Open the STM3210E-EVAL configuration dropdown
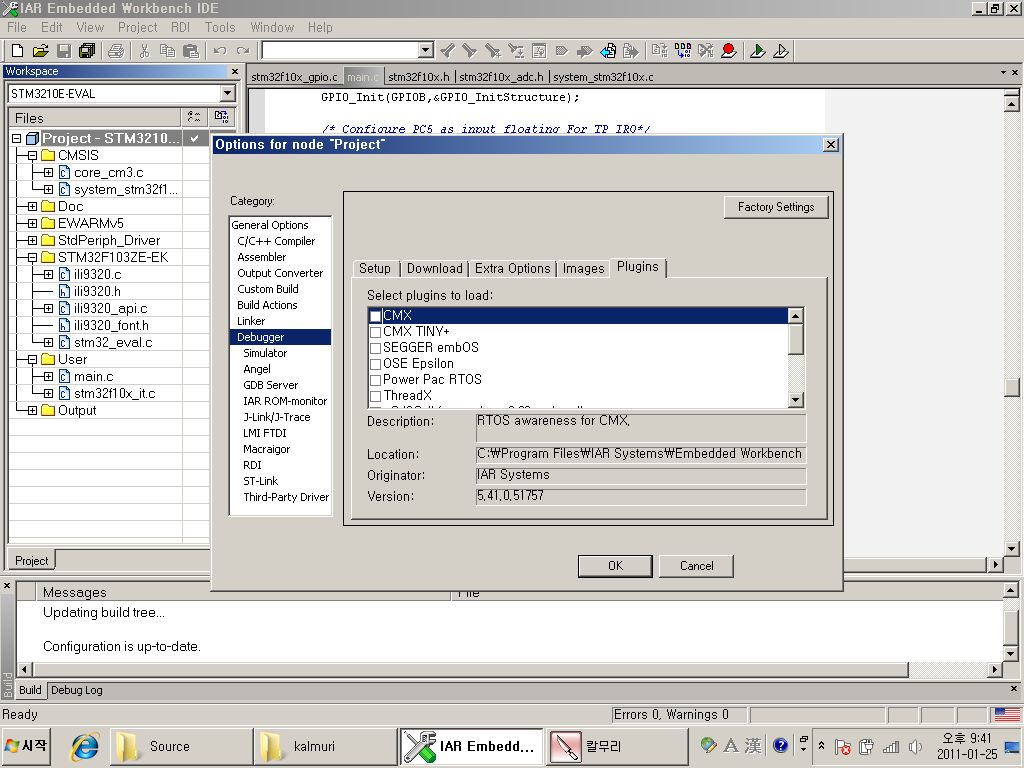The width and height of the screenshot is (1024, 768). click(227, 93)
